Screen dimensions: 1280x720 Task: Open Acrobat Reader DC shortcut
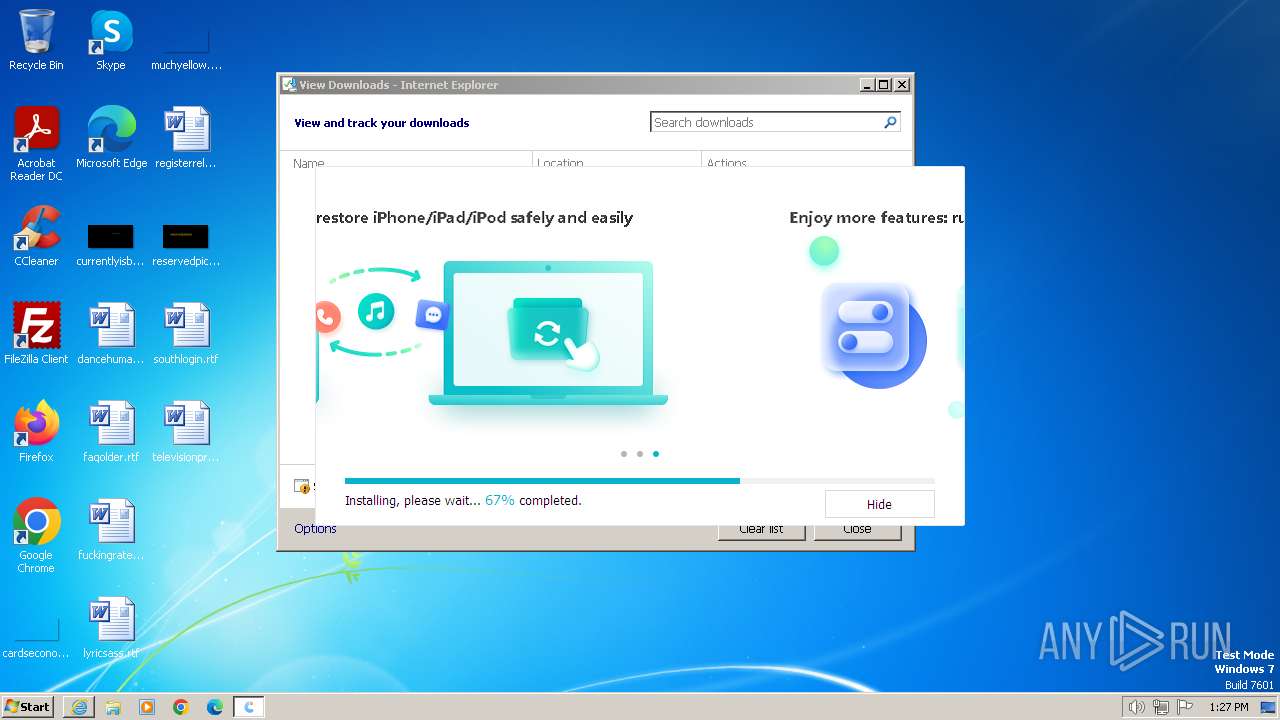coord(36,144)
